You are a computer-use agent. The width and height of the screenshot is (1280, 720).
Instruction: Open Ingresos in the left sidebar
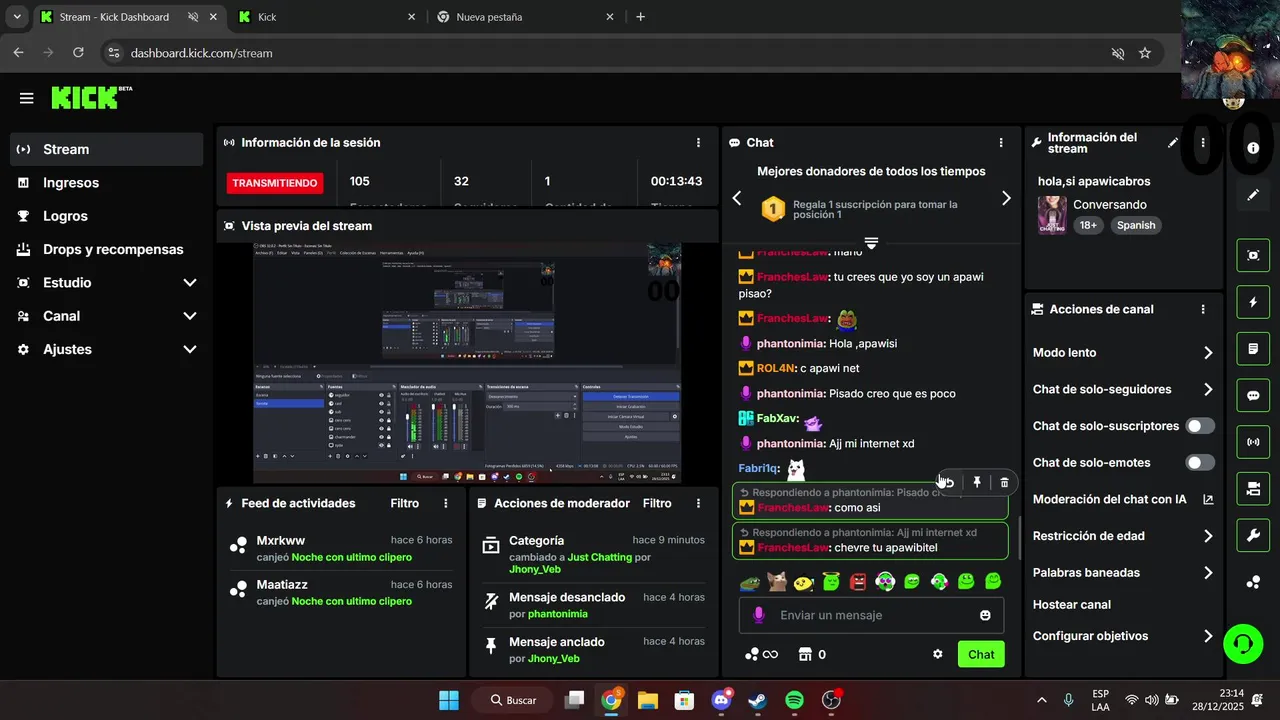(107, 183)
